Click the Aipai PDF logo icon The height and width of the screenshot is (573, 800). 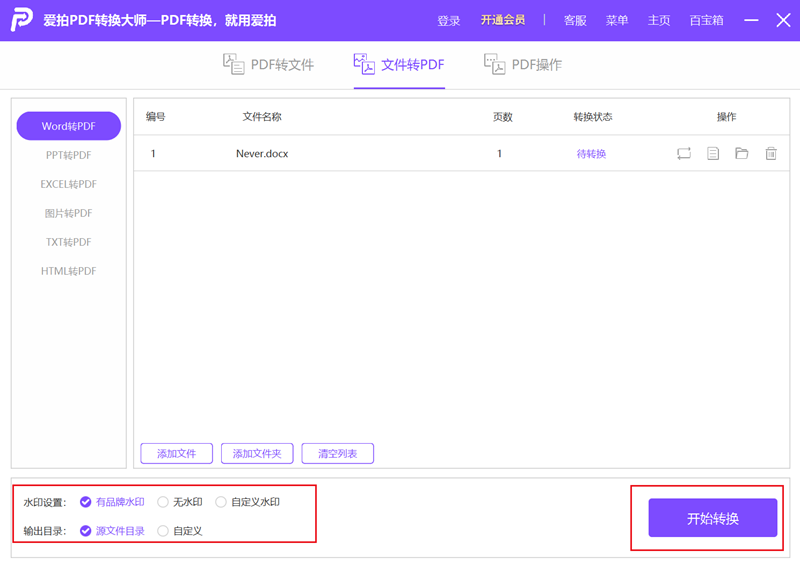[22, 20]
